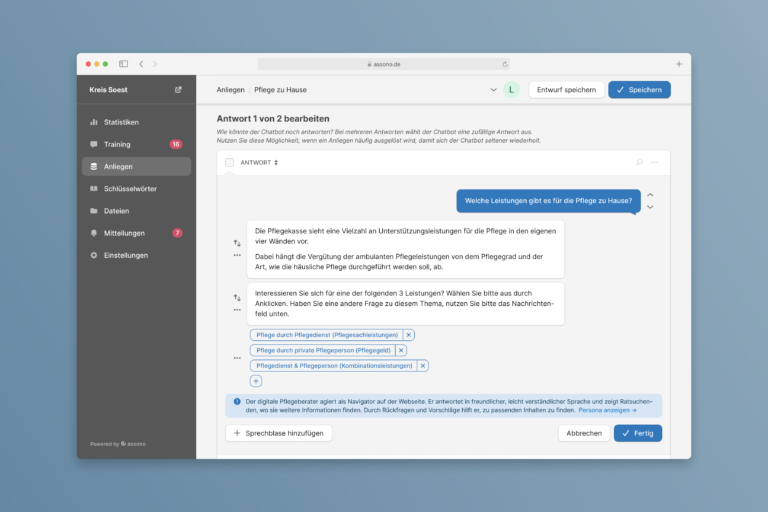Expand the chevron dropdown next to the avatar
Viewport: 768px width, 512px height.
tap(493, 90)
